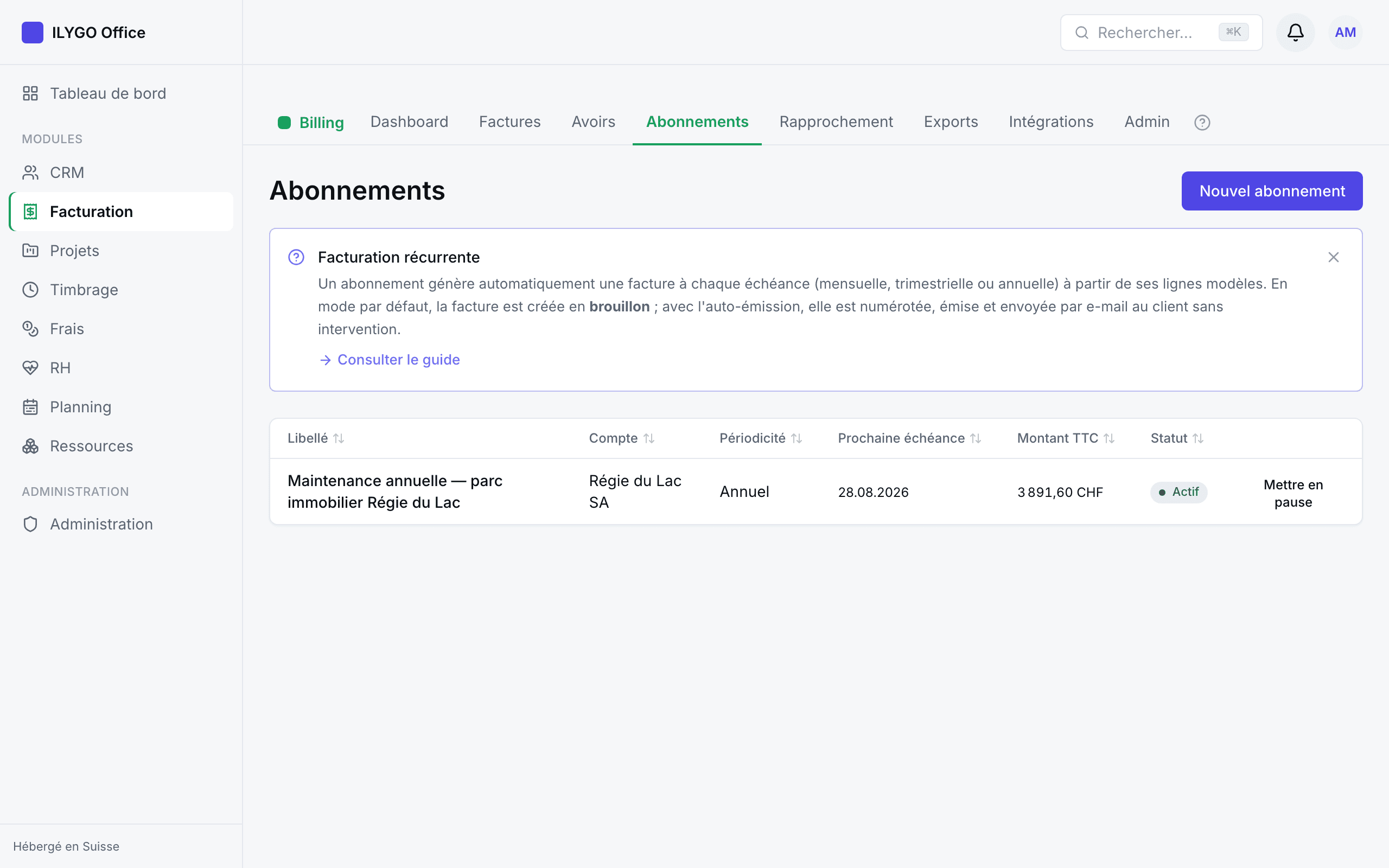The width and height of the screenshot is (1389, 868).
Task: Create a Nouvel abonnement
Action: coord(1271,191)
